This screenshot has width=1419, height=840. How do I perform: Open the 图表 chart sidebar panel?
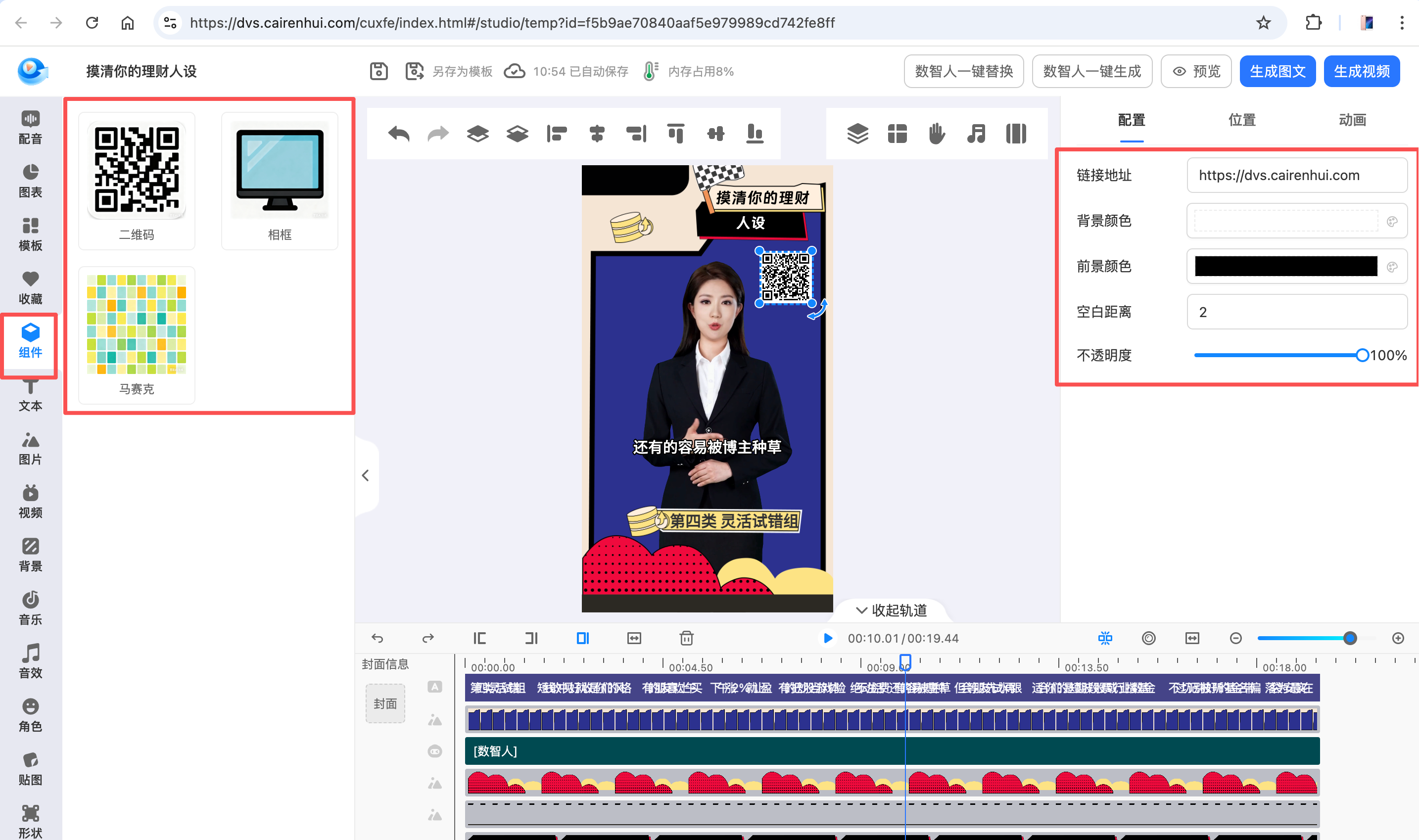point(30,181)
